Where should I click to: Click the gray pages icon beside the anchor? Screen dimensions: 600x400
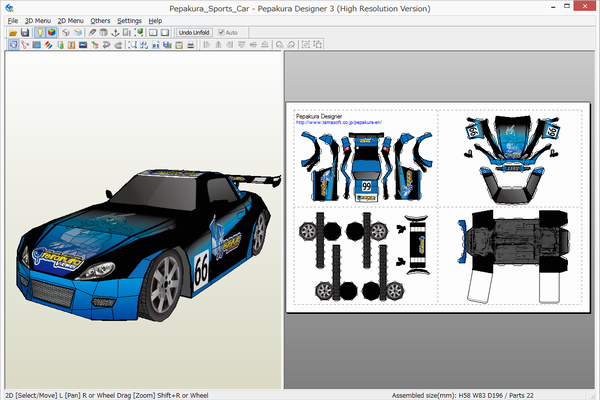(x=127, y=33)
